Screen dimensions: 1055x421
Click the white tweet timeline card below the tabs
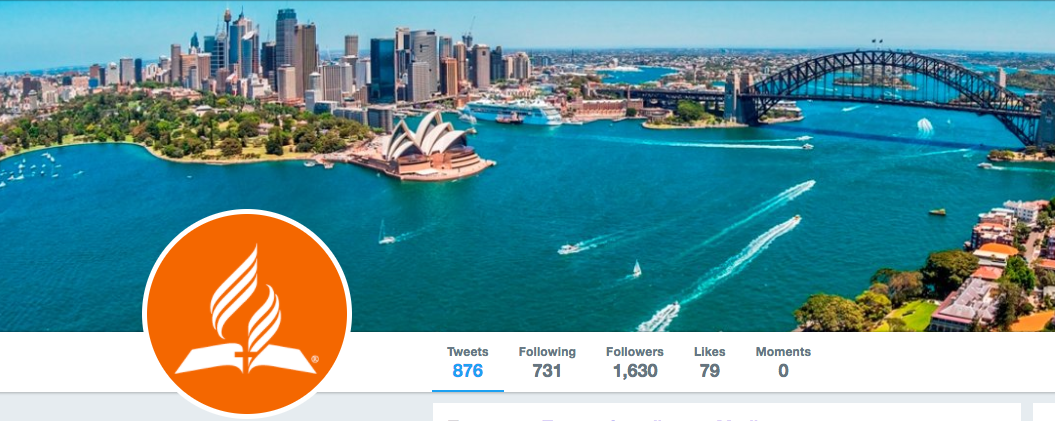pos(727,412)
